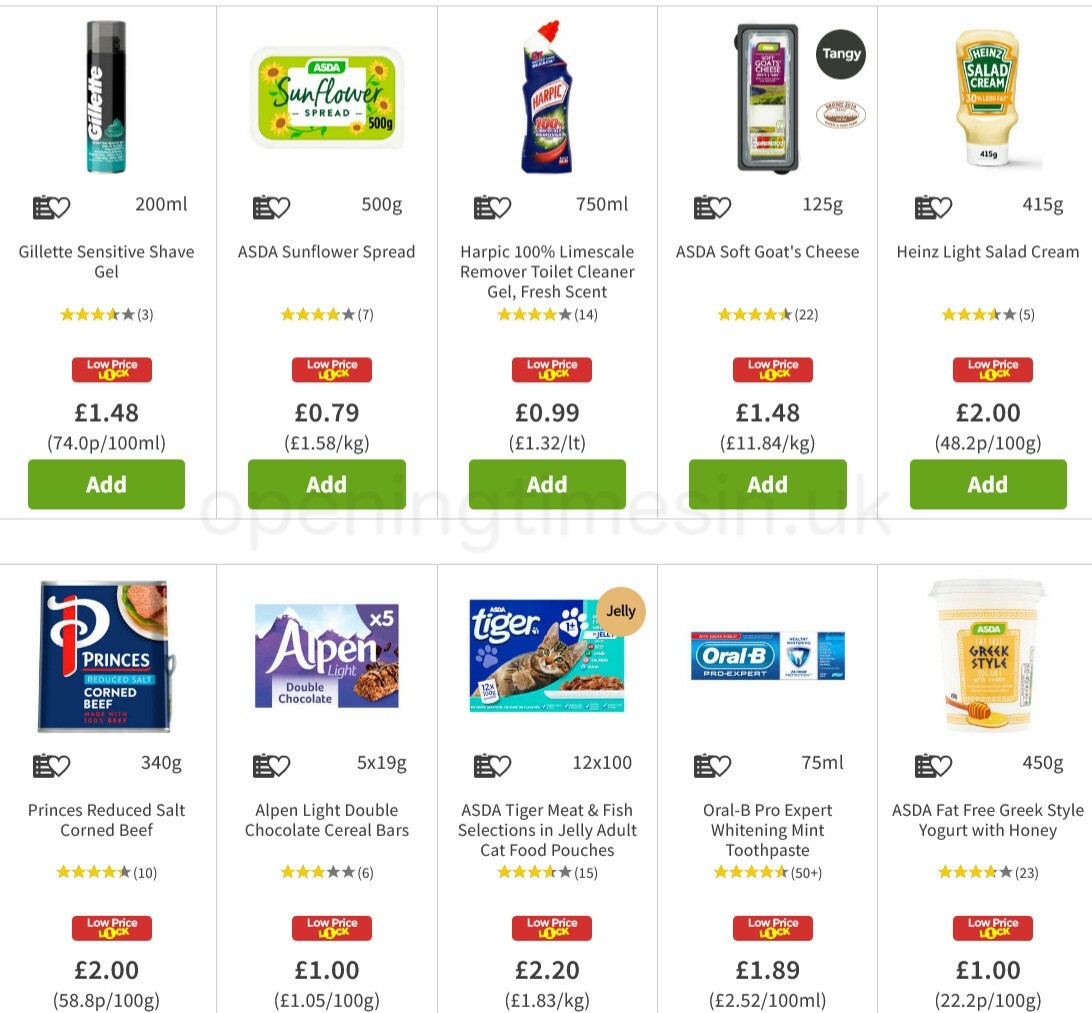View ASDA Fat Free Greek Style Yogurt details
Screen dimensions: 1092x1013
pos(988,820)
